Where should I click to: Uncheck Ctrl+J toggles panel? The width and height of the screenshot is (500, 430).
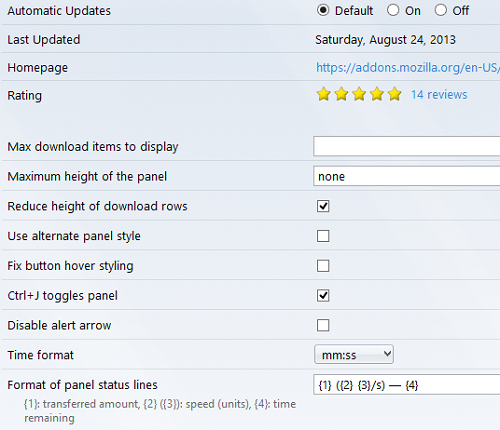(x=323, y=295)
